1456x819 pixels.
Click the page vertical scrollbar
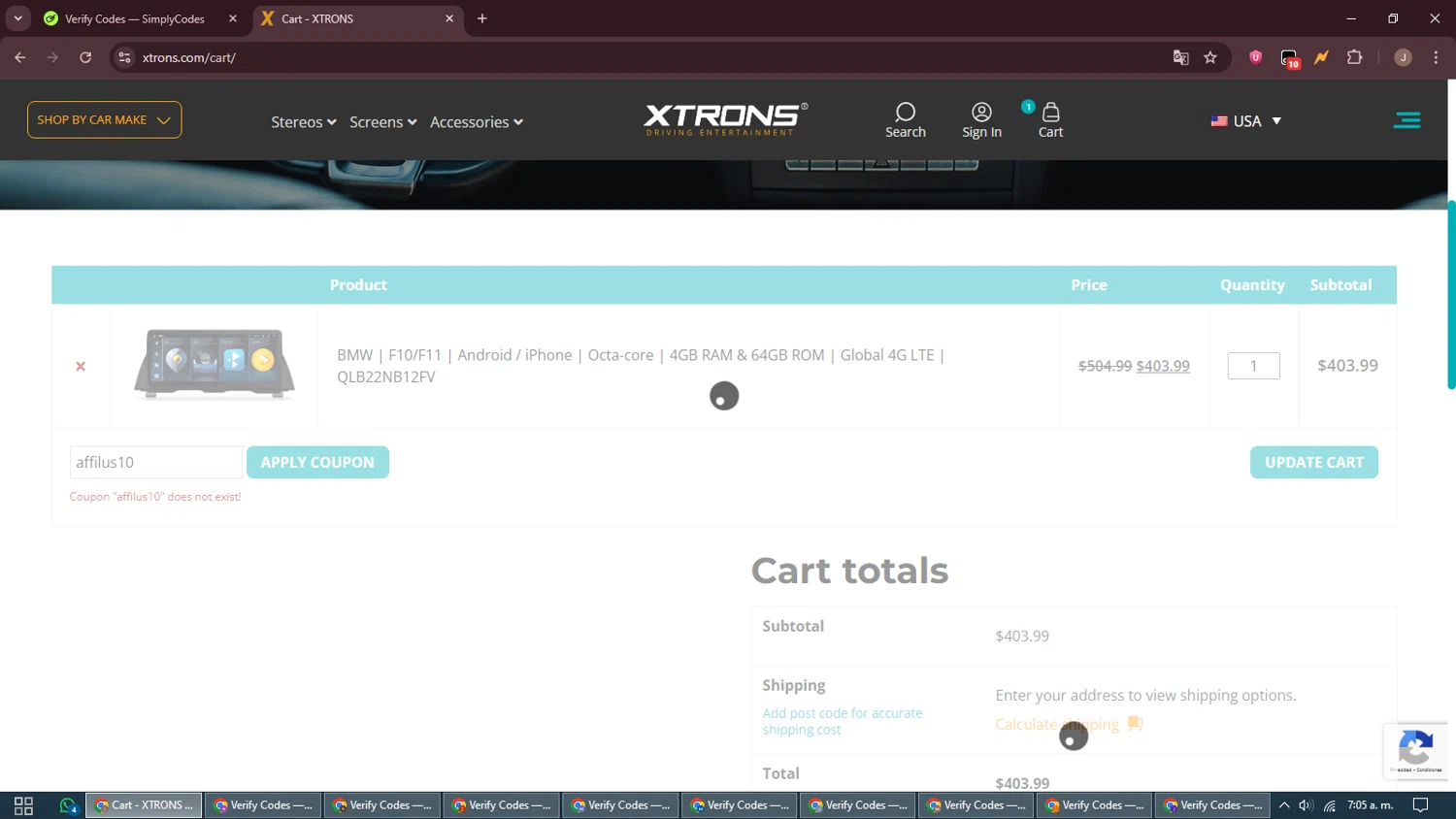[1451, 295]
